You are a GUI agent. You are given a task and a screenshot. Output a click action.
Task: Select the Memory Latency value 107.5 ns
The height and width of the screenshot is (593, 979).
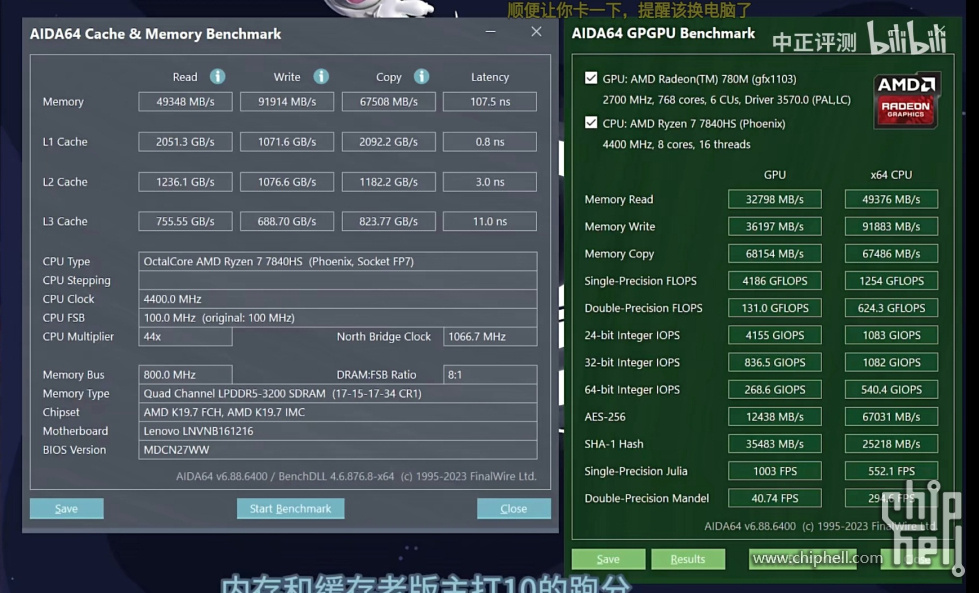click(490, 102)
